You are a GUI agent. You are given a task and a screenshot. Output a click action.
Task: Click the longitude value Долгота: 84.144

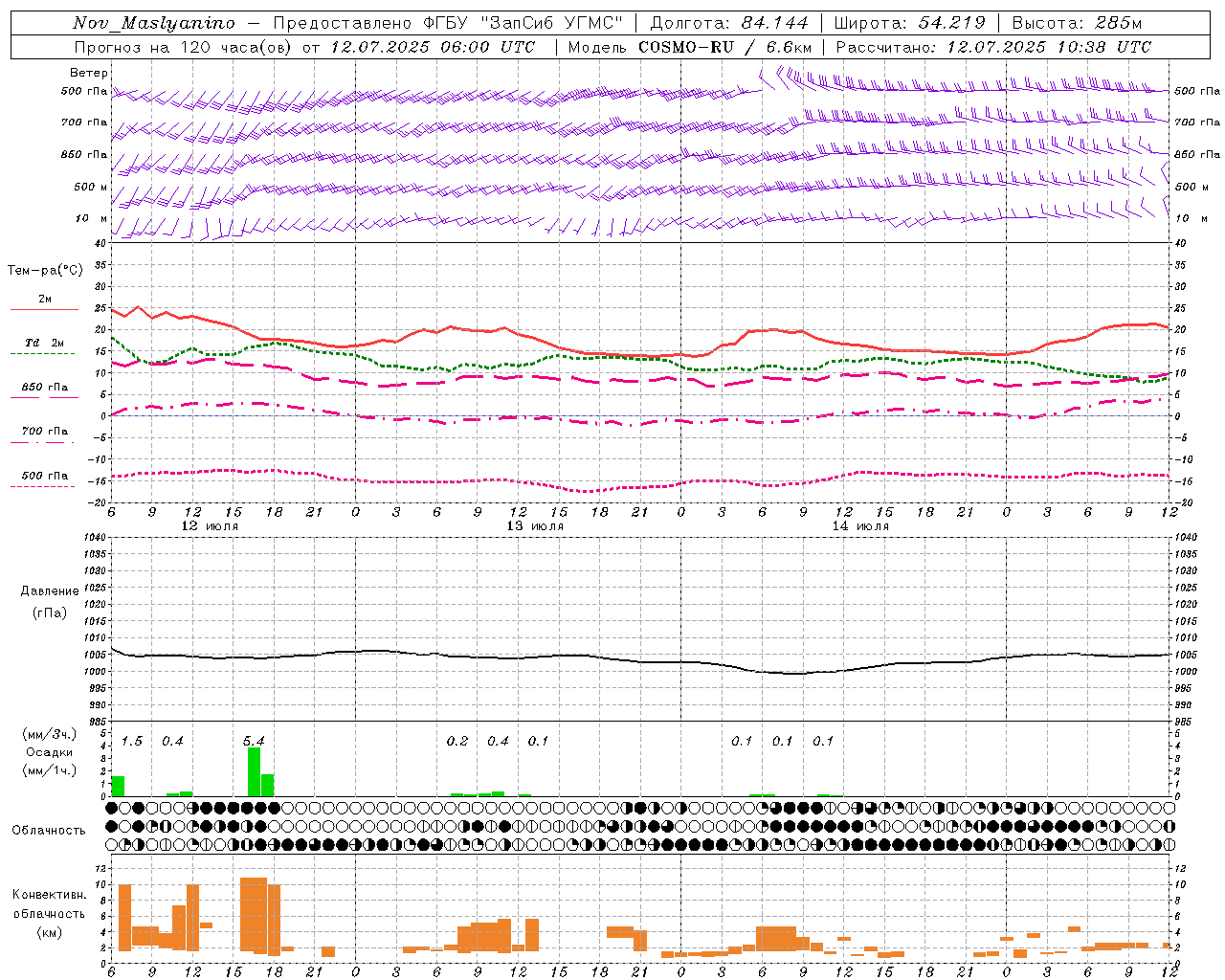point(729,23)
